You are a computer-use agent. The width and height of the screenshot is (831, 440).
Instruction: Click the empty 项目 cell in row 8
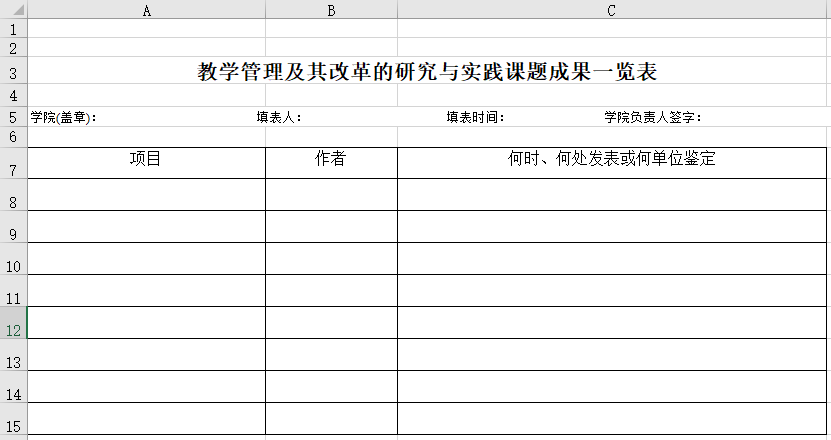point(147,195)
